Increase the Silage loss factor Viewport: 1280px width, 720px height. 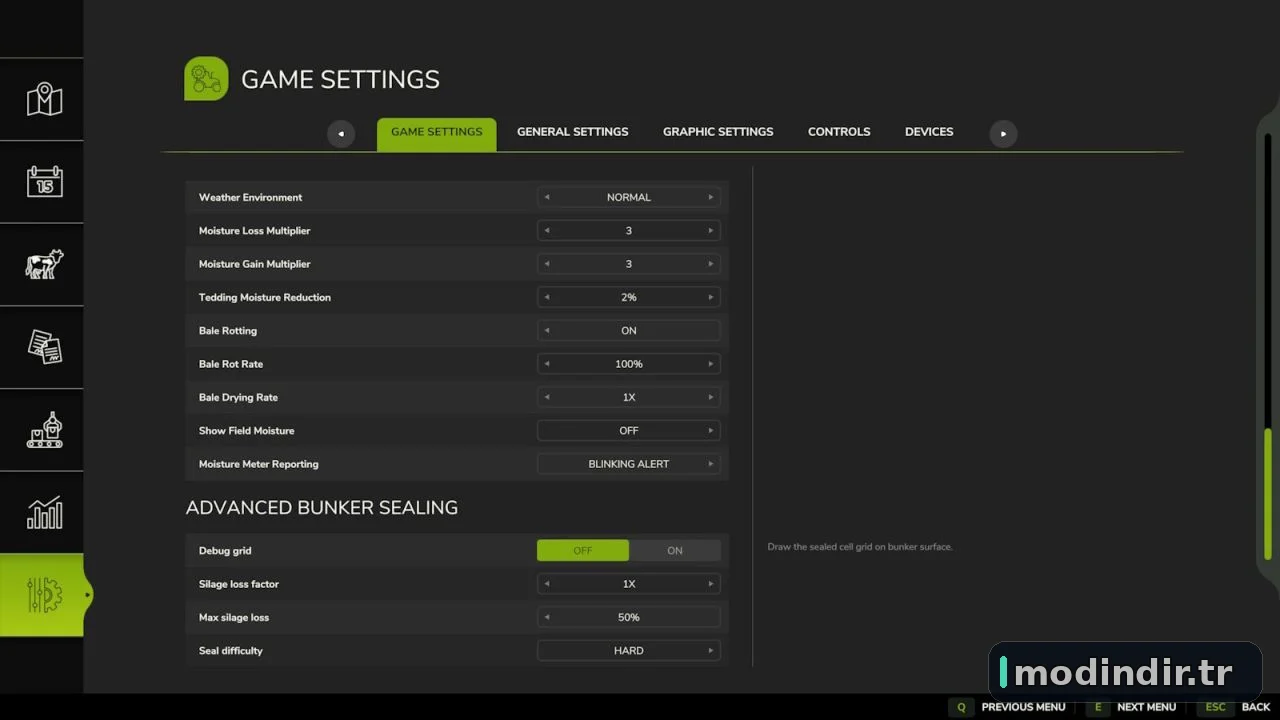click(711, 584)
